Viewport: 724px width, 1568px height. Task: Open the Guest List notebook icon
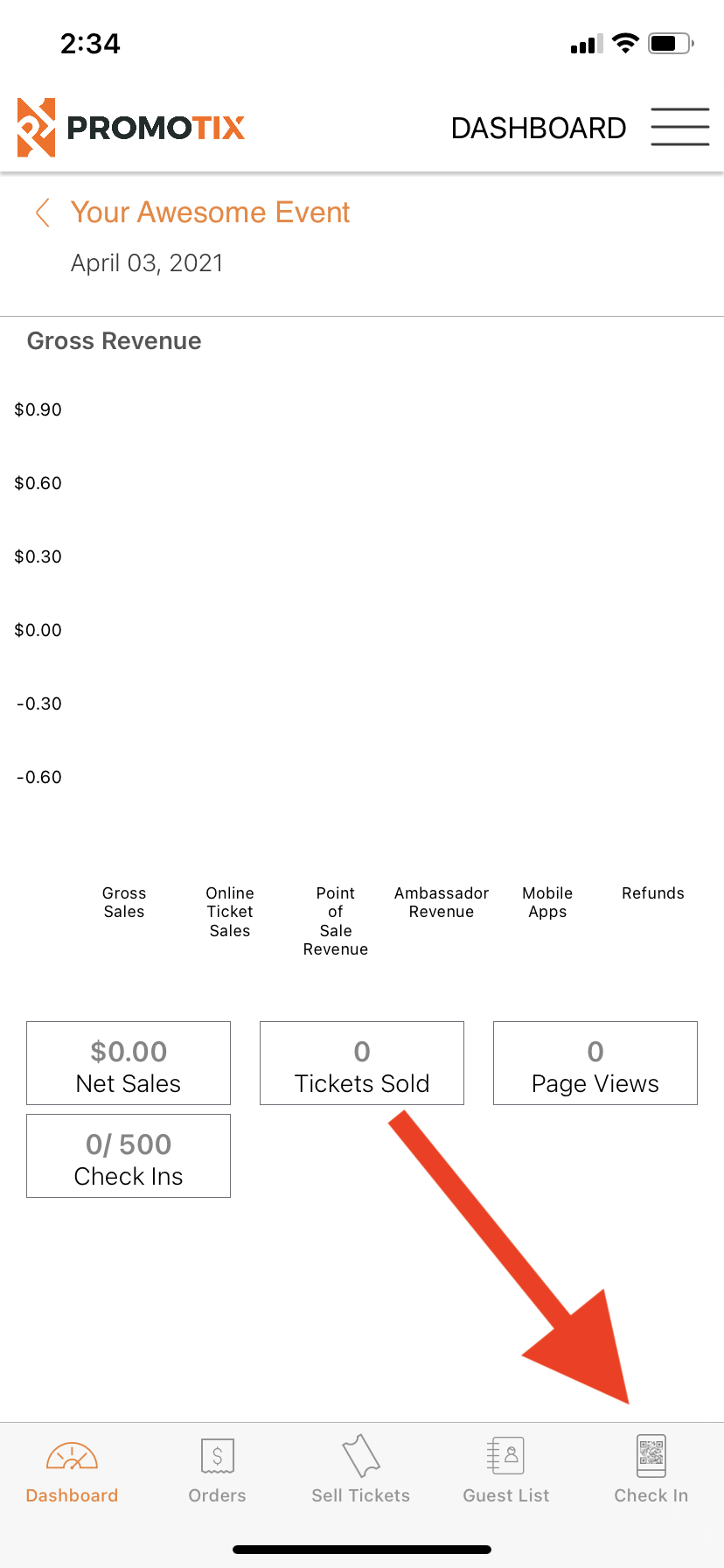click(505, 1455)
